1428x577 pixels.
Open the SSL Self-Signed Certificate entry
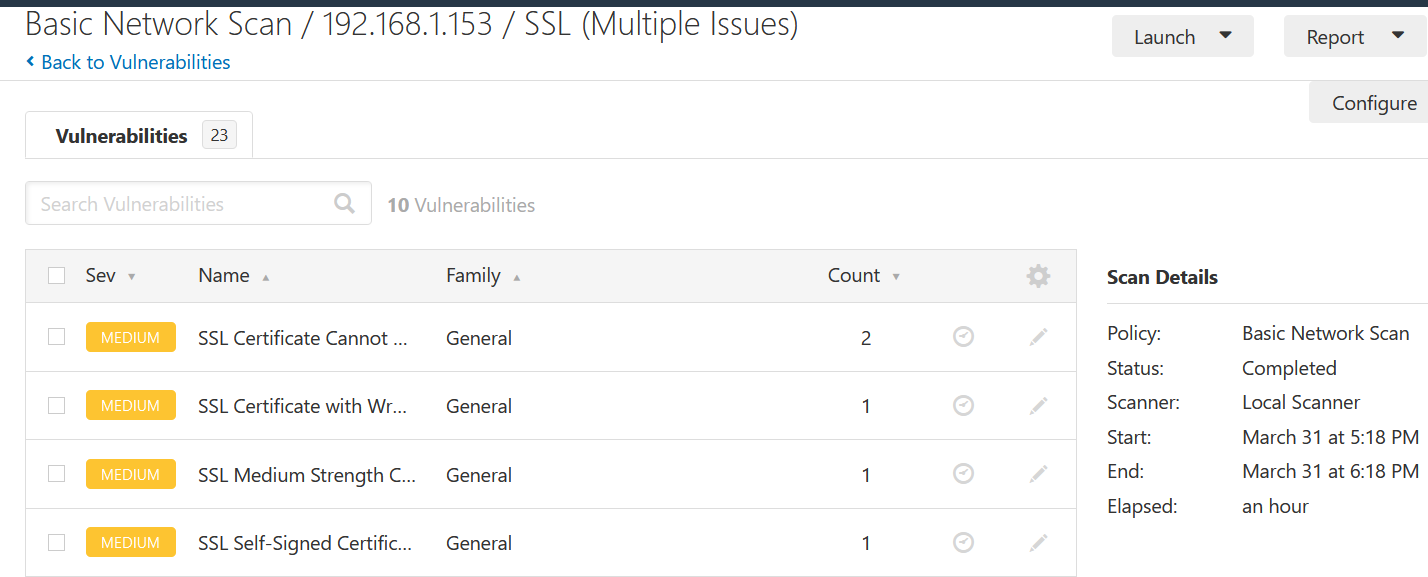point(304,543)
